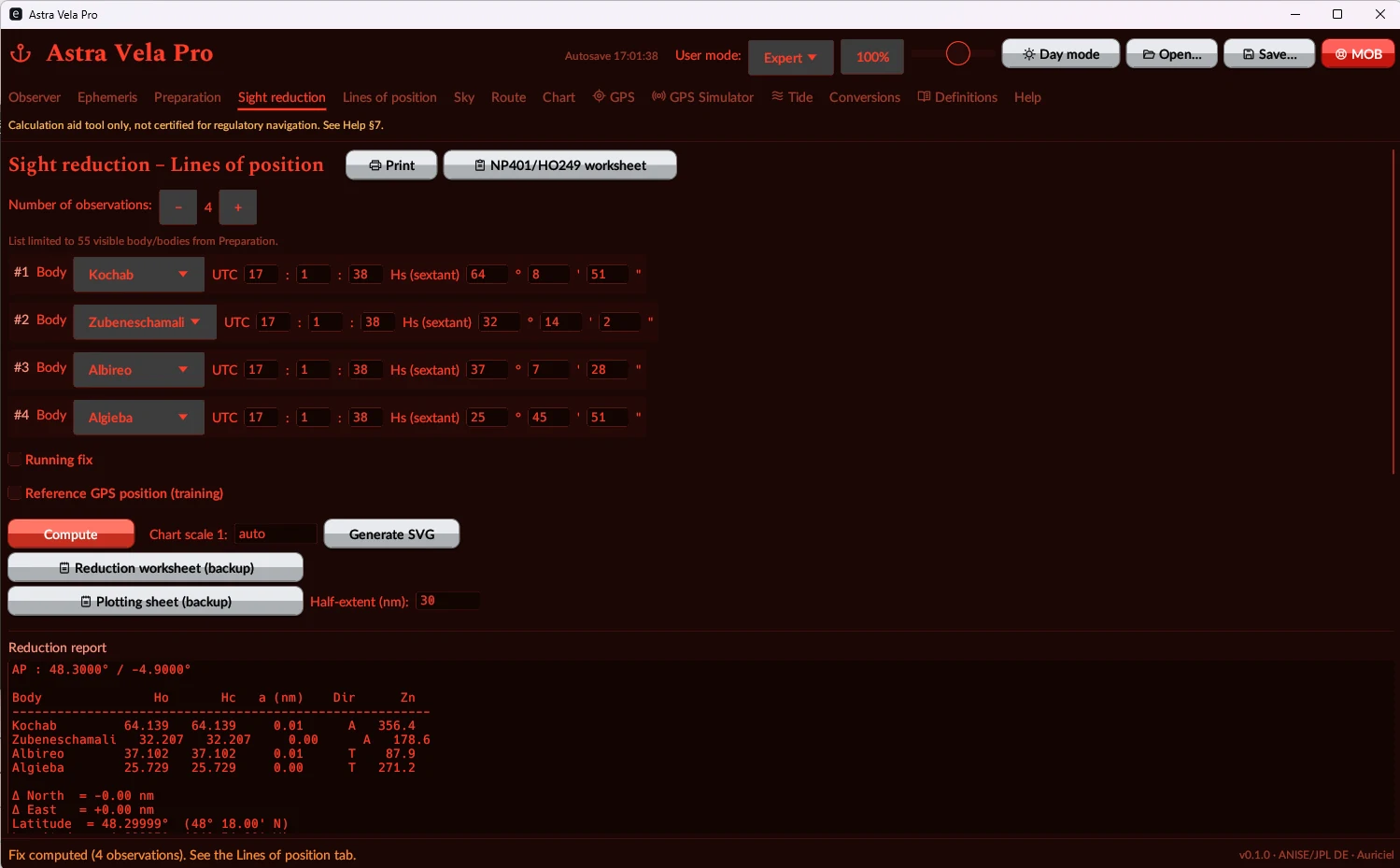Switch to the Tide tab

point(792,97)
